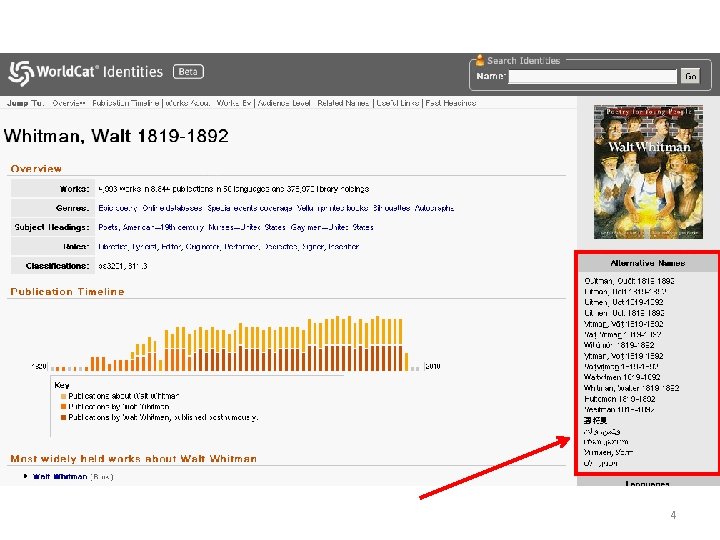This screenshot has height=540, width=720.
Task: Click the Publication Timeline section heading
Action: (67, 292)
